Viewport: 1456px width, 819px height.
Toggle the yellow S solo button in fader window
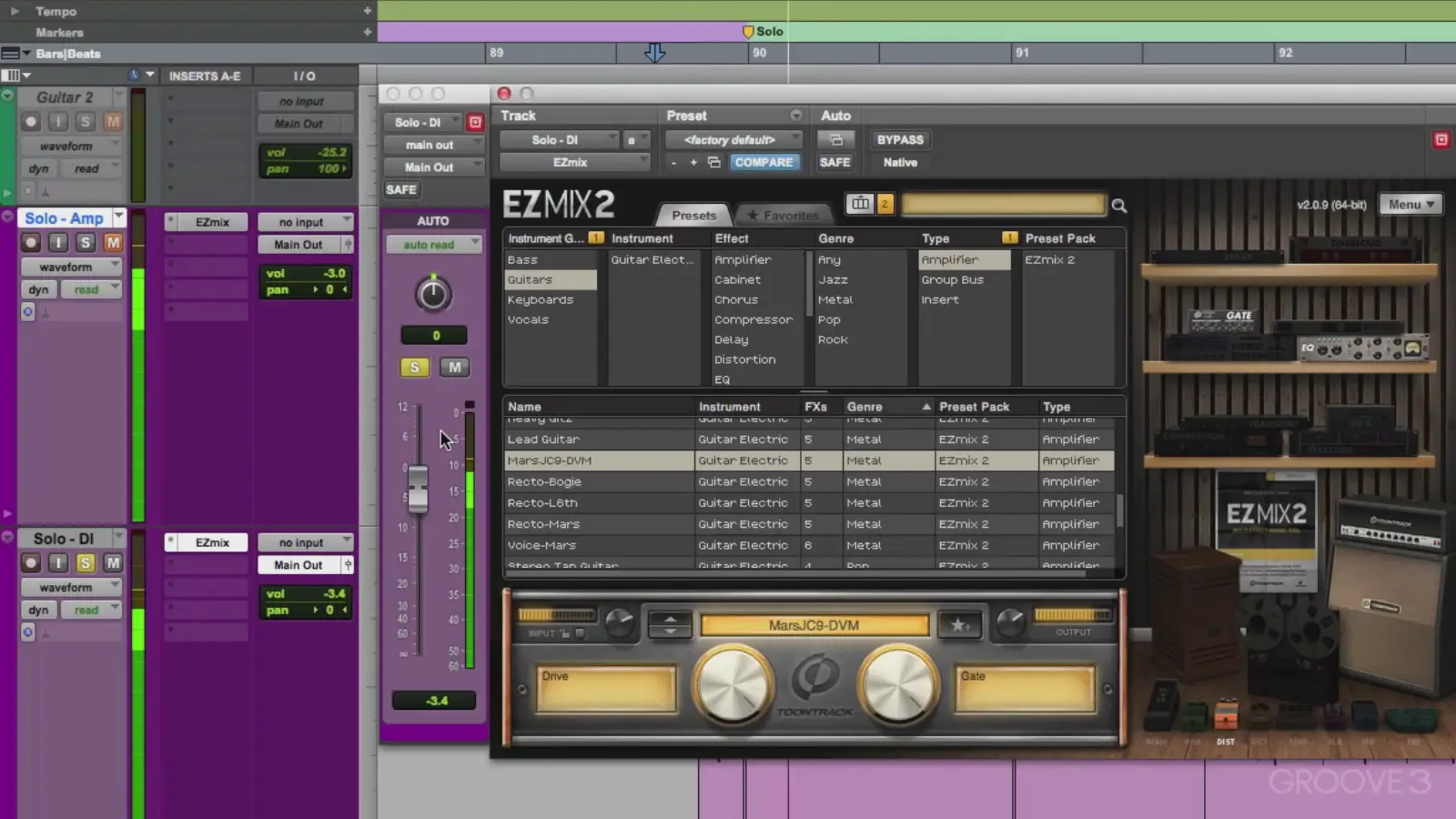415,367
